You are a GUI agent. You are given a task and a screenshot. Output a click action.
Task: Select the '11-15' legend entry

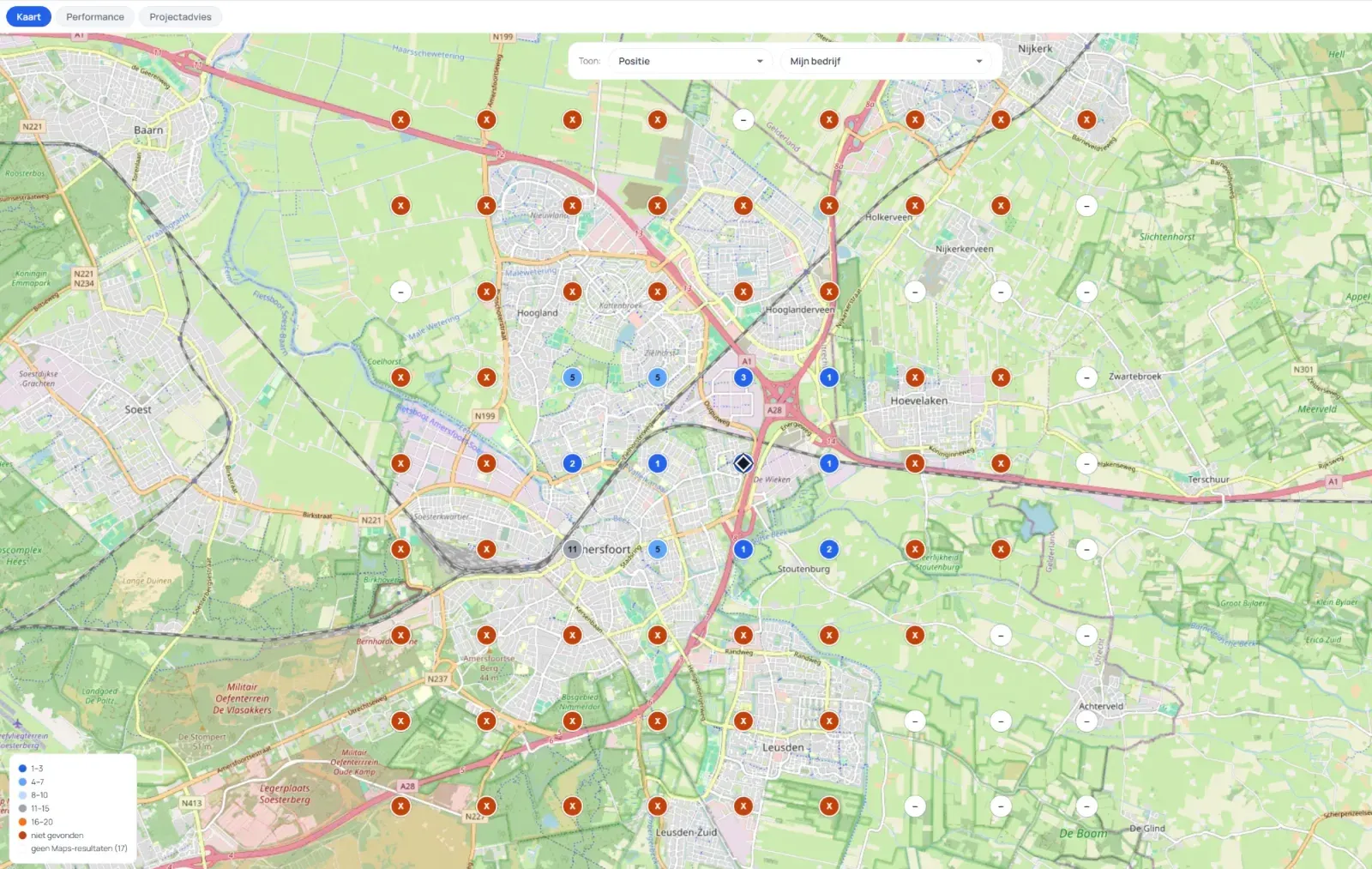34,808
